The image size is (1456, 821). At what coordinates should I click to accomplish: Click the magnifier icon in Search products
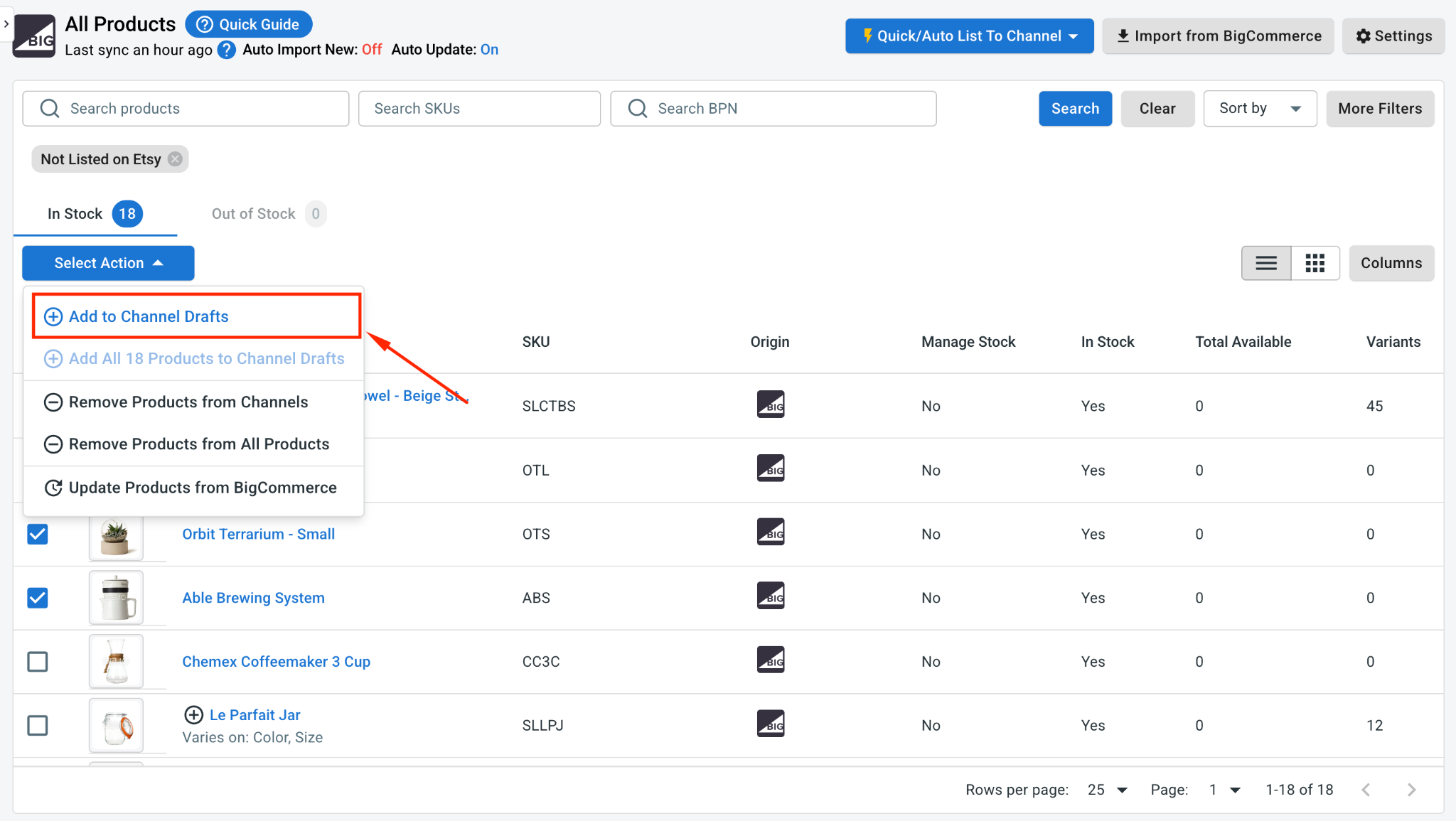(50, 108)
